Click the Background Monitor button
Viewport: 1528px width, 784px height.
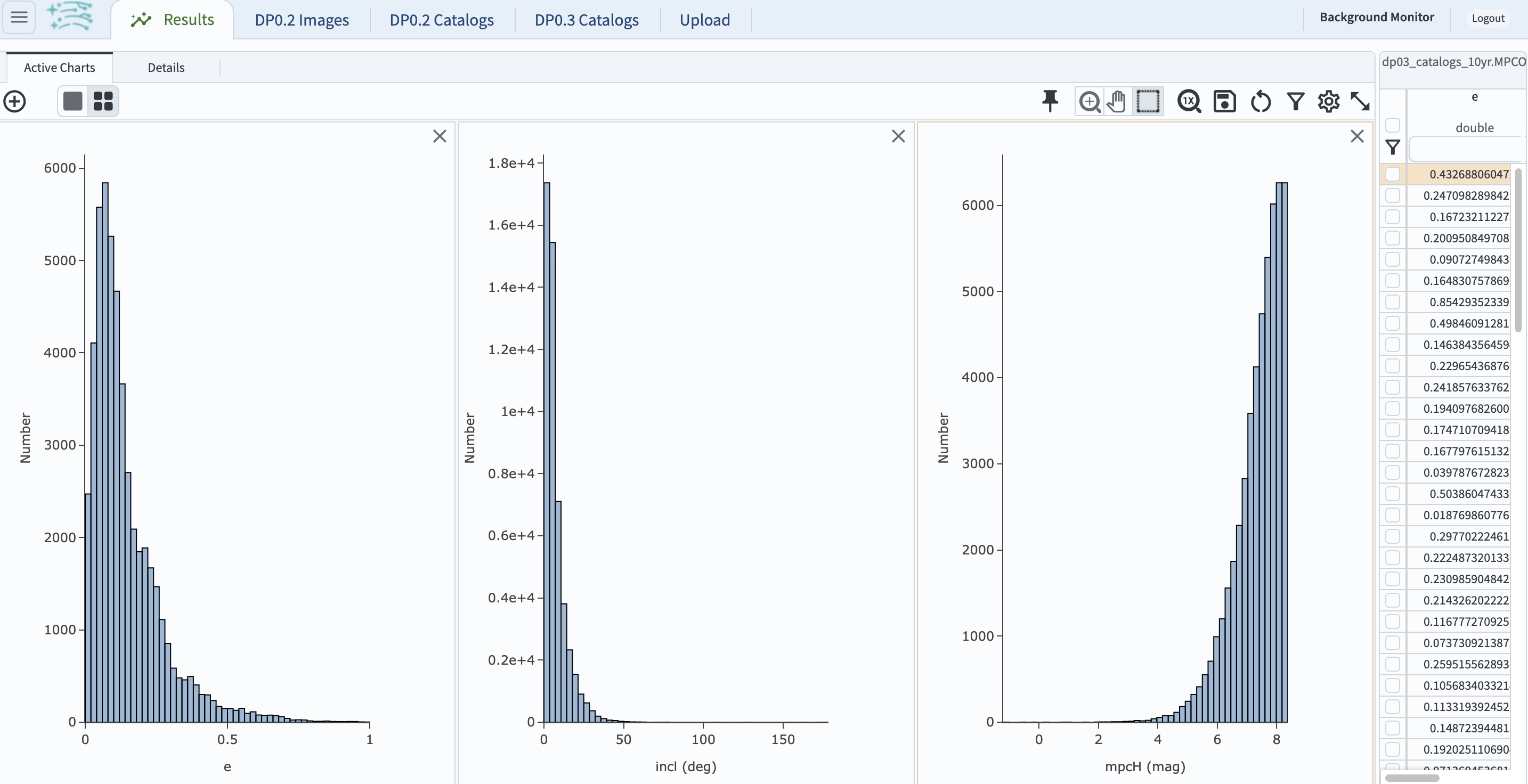coord(1377,17)
